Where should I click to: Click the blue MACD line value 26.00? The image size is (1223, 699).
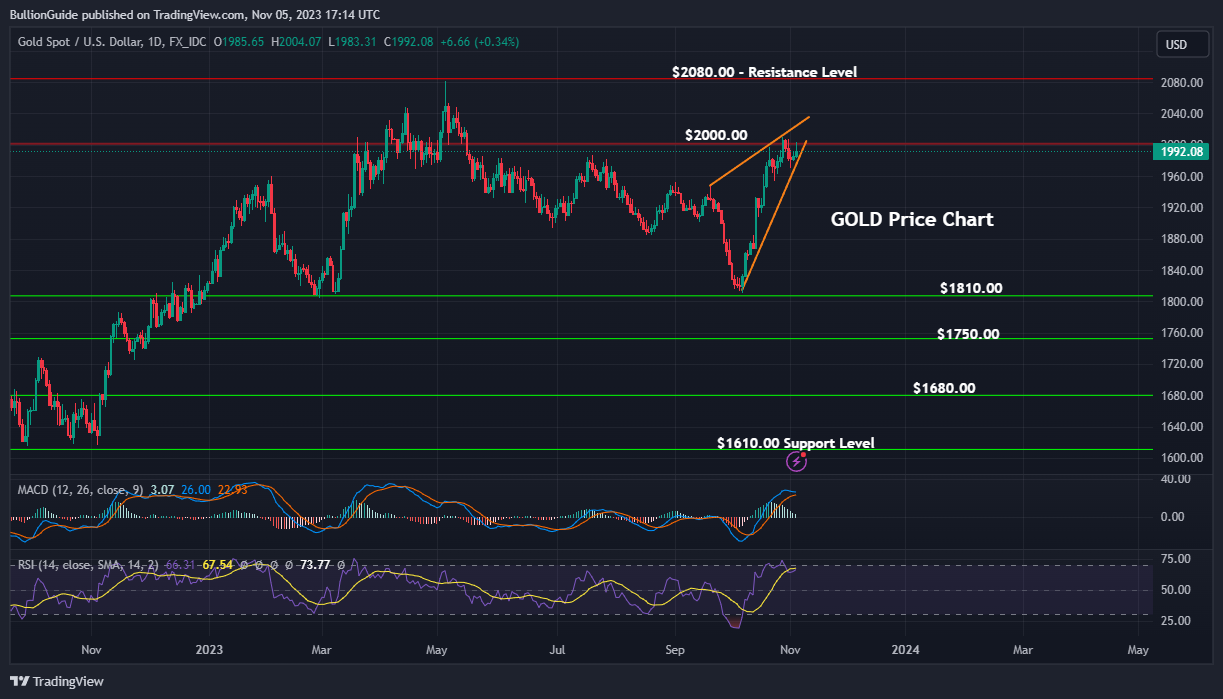[x=196, y=489]
